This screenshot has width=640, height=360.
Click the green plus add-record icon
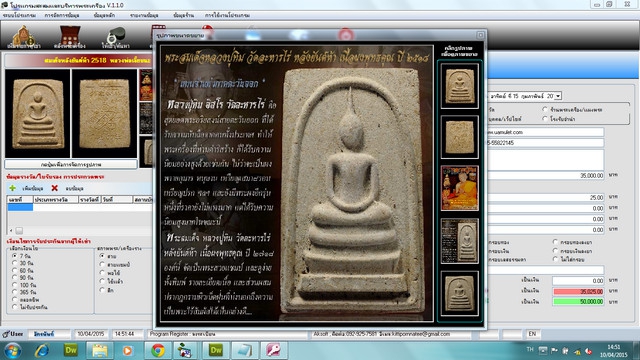(12, 188)
